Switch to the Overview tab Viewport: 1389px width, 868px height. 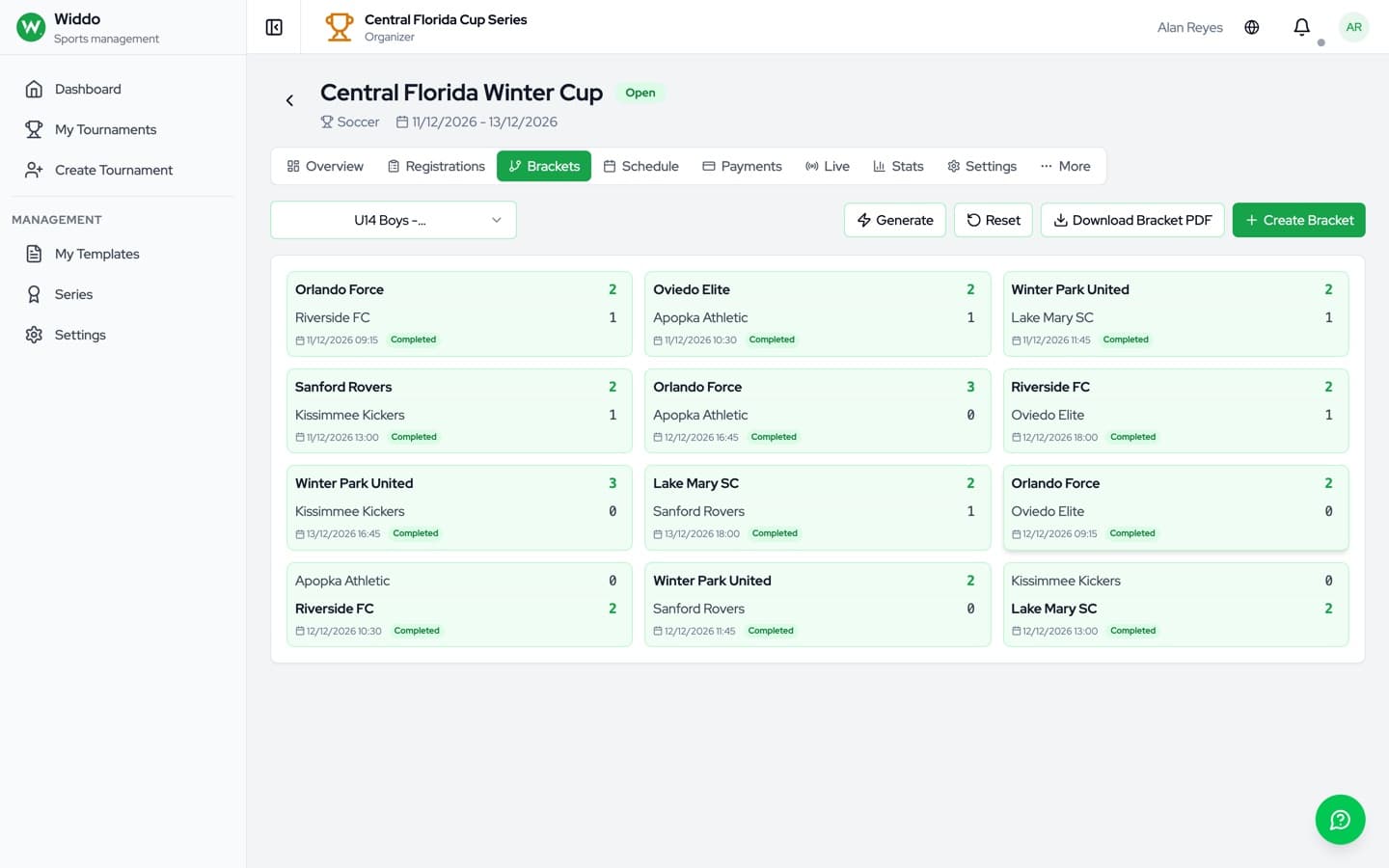pos(325,166)
